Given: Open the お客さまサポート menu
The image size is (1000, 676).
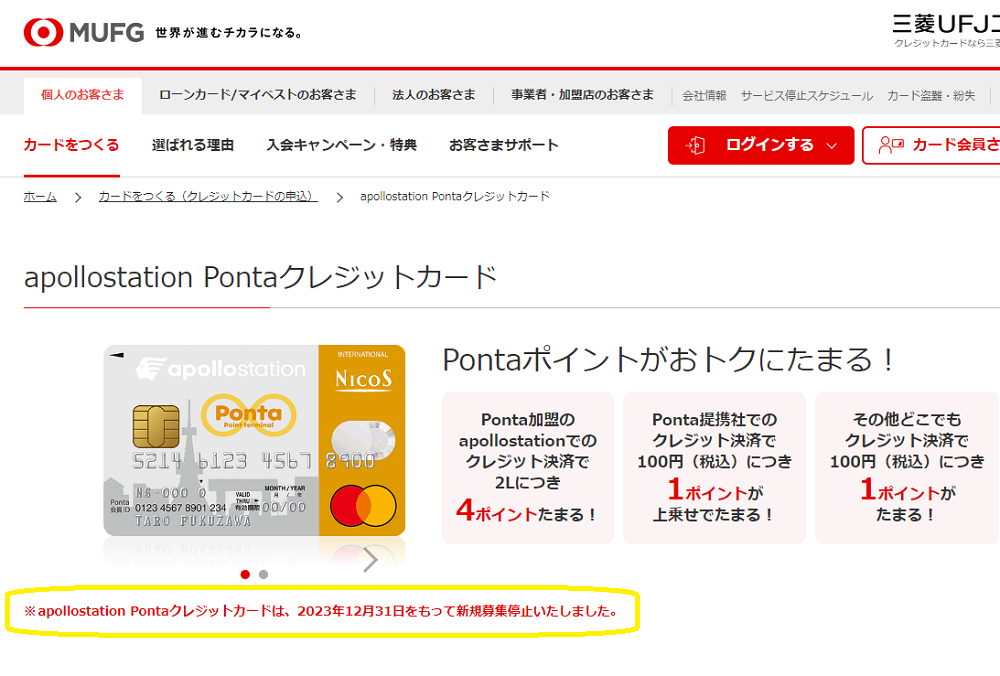Looking at the screenshot, I should pos(504,145).
